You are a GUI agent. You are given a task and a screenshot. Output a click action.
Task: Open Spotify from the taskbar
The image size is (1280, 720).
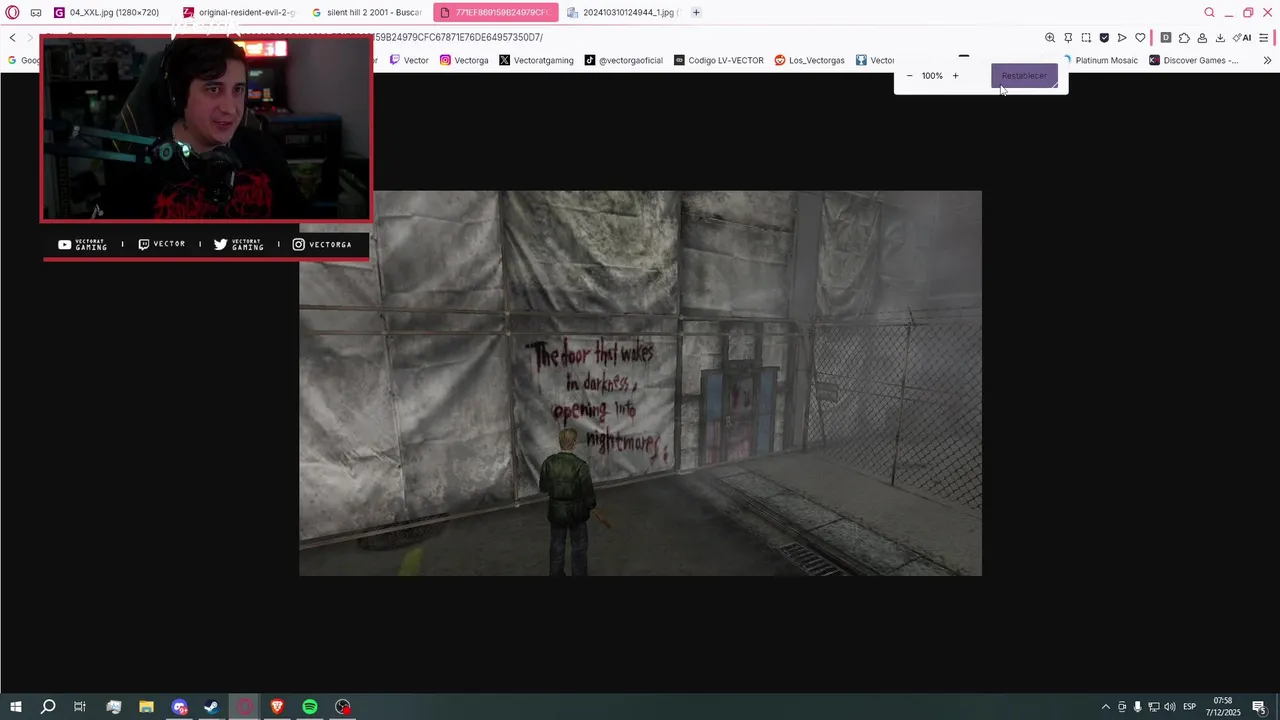(x=310, y=707)
